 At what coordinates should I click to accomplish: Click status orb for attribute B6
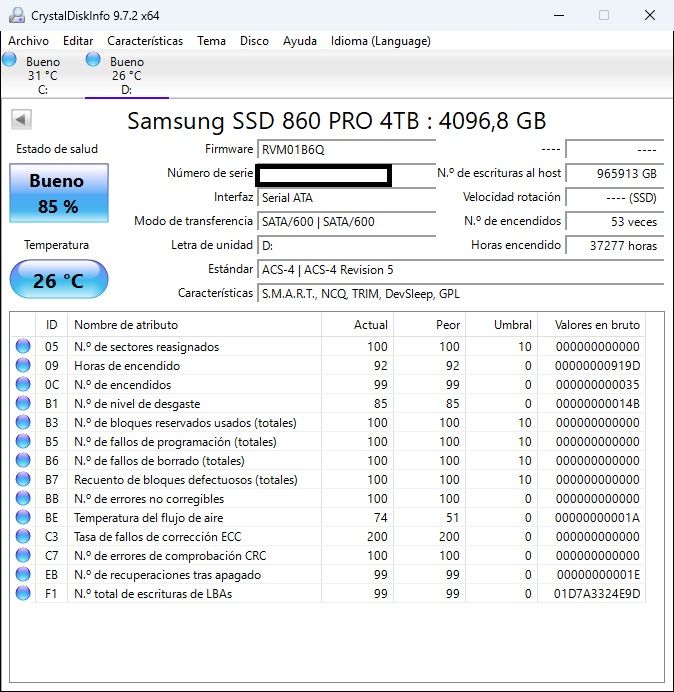pyautogui.click(x=23, y=460)
